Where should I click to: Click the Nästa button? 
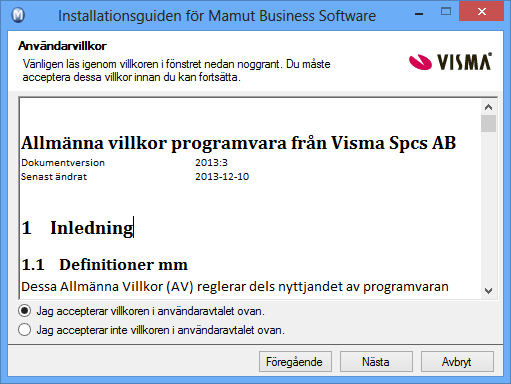376,362
